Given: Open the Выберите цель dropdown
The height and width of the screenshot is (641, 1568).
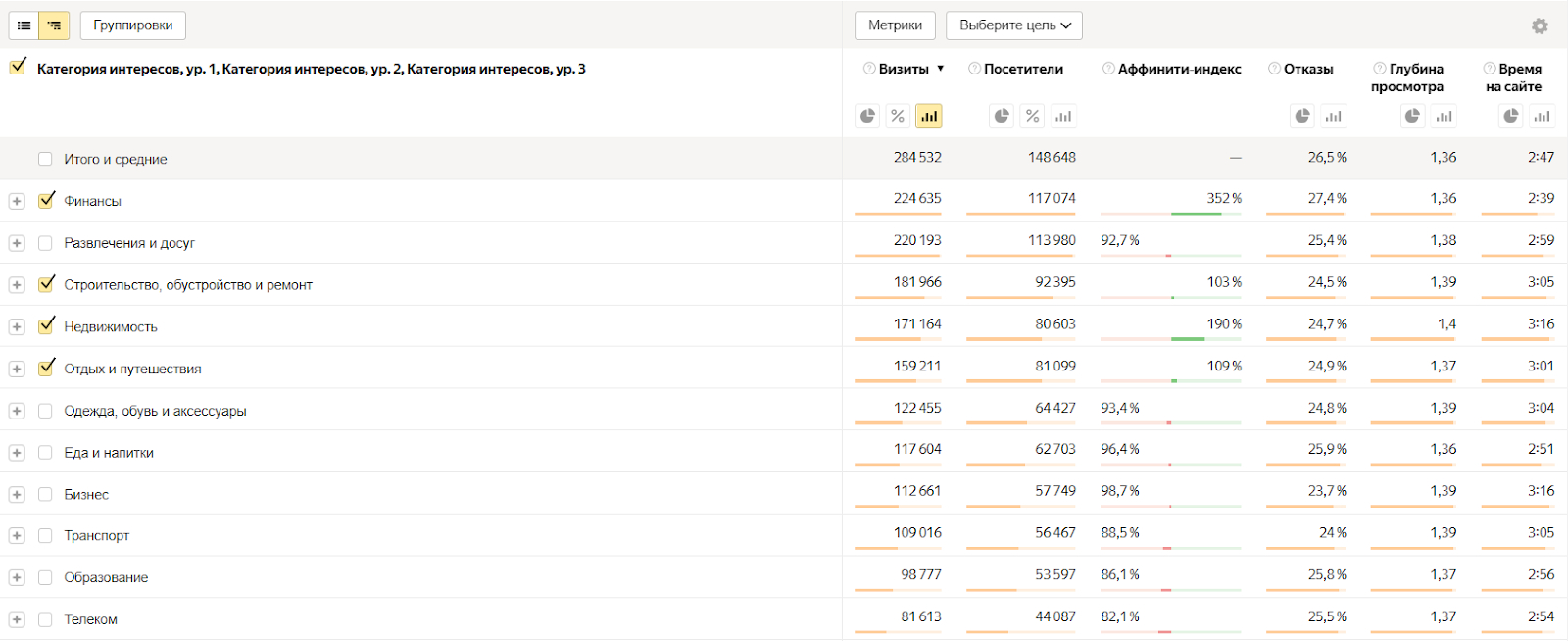Looking at the screenshot, I should point(1014,25).
